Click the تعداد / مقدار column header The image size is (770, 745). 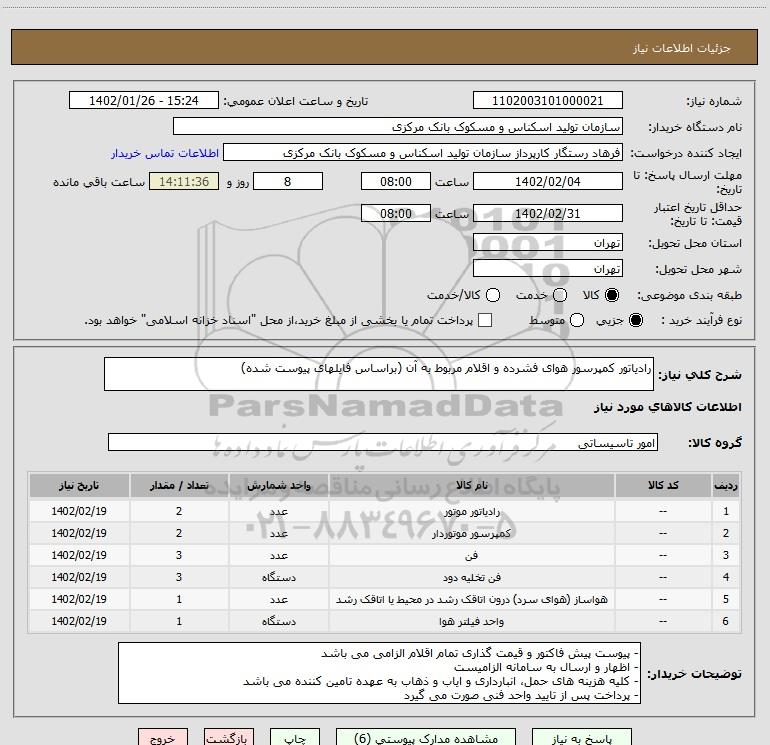179,485
